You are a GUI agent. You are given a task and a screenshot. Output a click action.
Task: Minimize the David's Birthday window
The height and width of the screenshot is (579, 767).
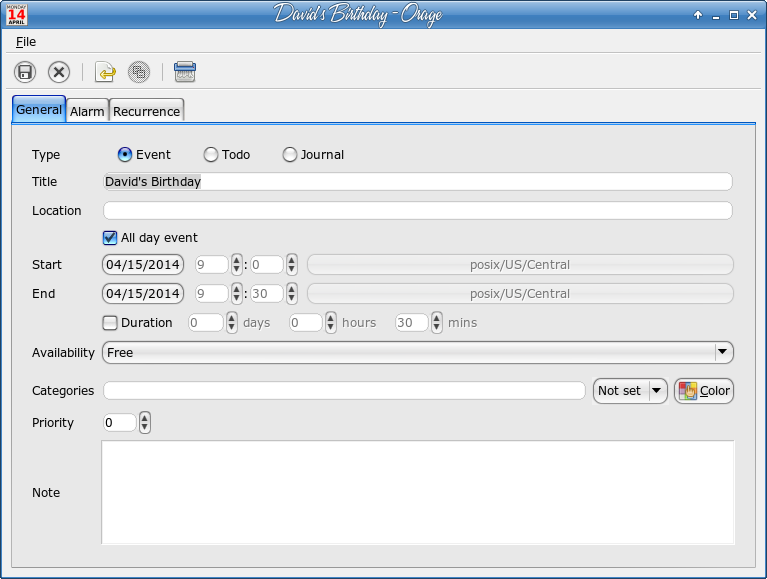coord(716,16)
